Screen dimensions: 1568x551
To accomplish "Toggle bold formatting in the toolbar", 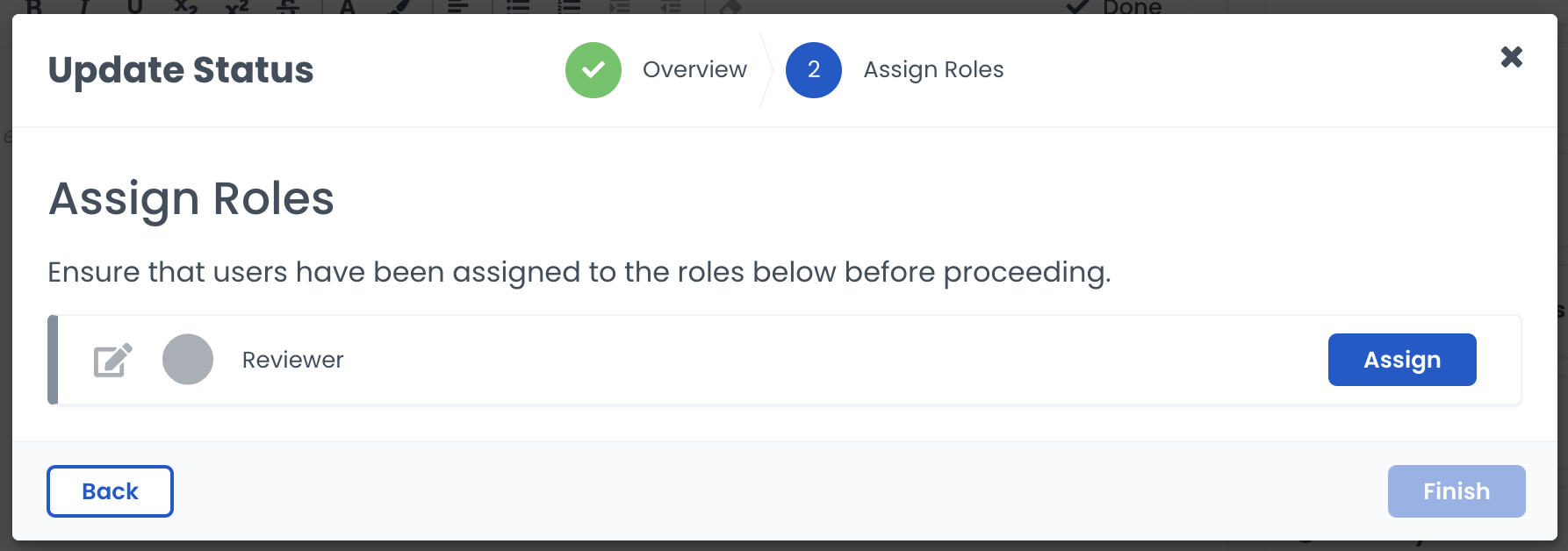I will 35,7.
